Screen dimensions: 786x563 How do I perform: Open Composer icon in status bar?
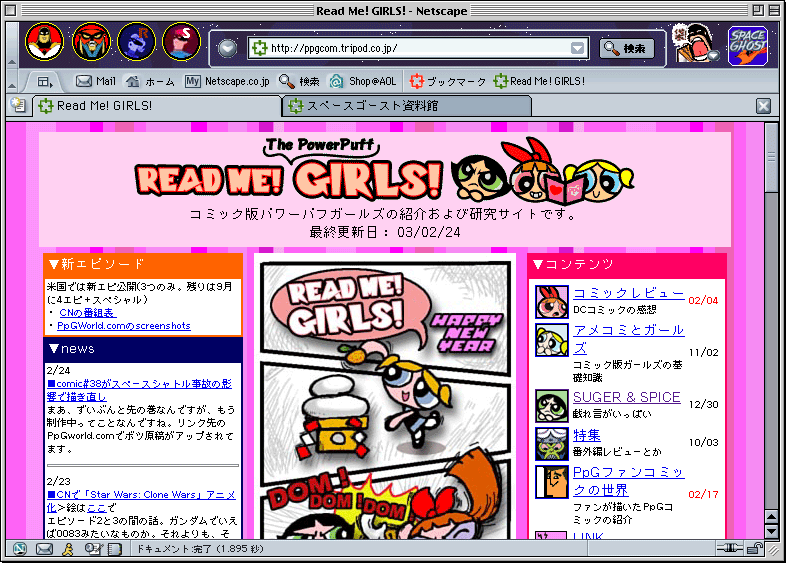[x=93, y=549]
